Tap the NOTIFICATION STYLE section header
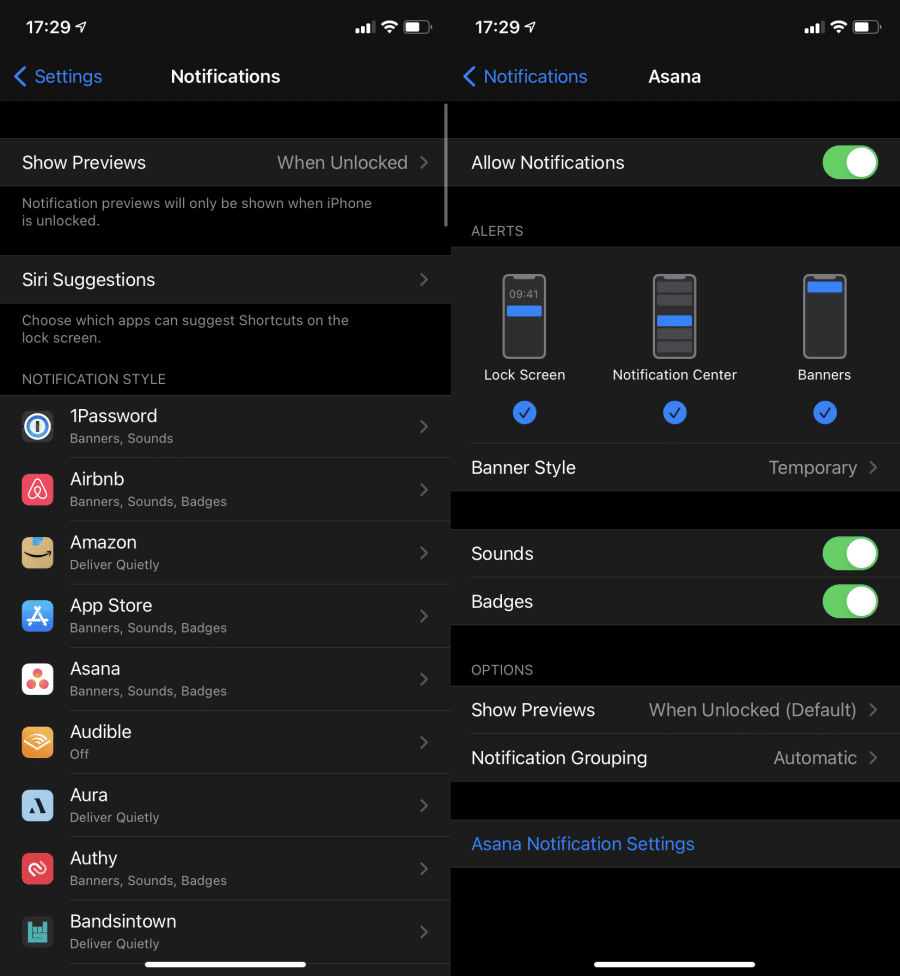The width and height of the screenshot is (900, 976). 94,379
